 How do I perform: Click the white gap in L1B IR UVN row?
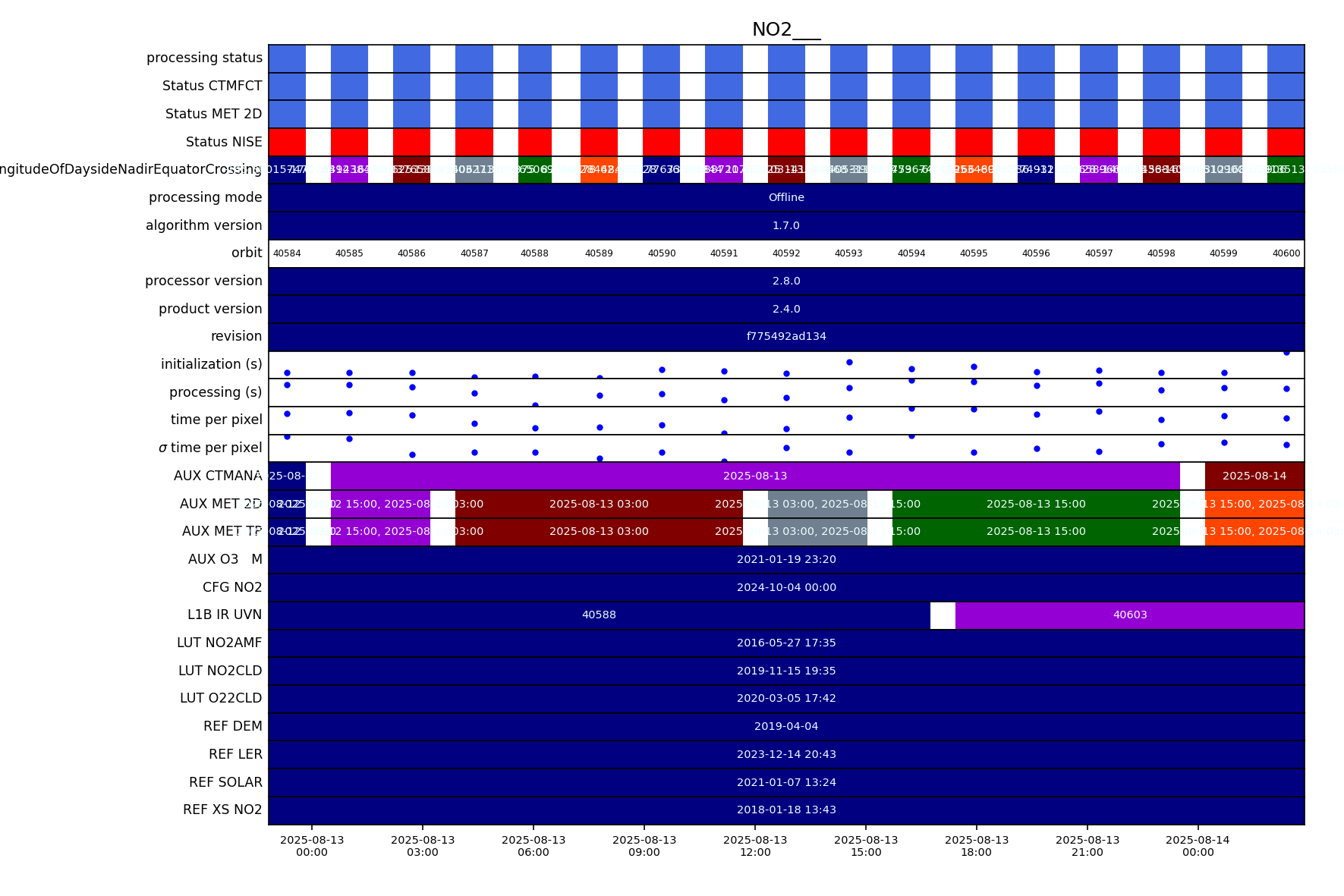[x=942, y=615]
